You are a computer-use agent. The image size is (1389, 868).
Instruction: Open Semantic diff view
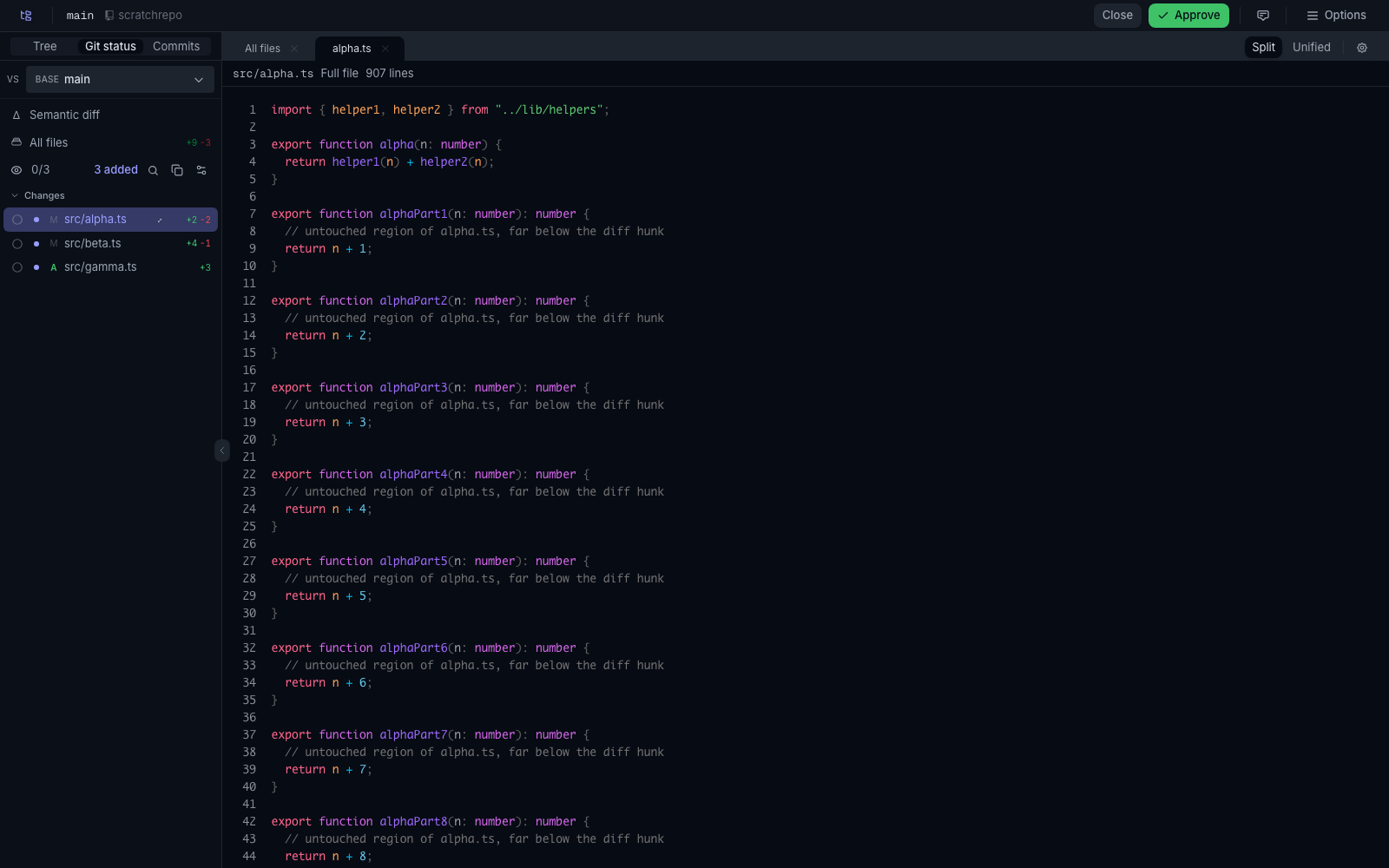tap(110, 115)
